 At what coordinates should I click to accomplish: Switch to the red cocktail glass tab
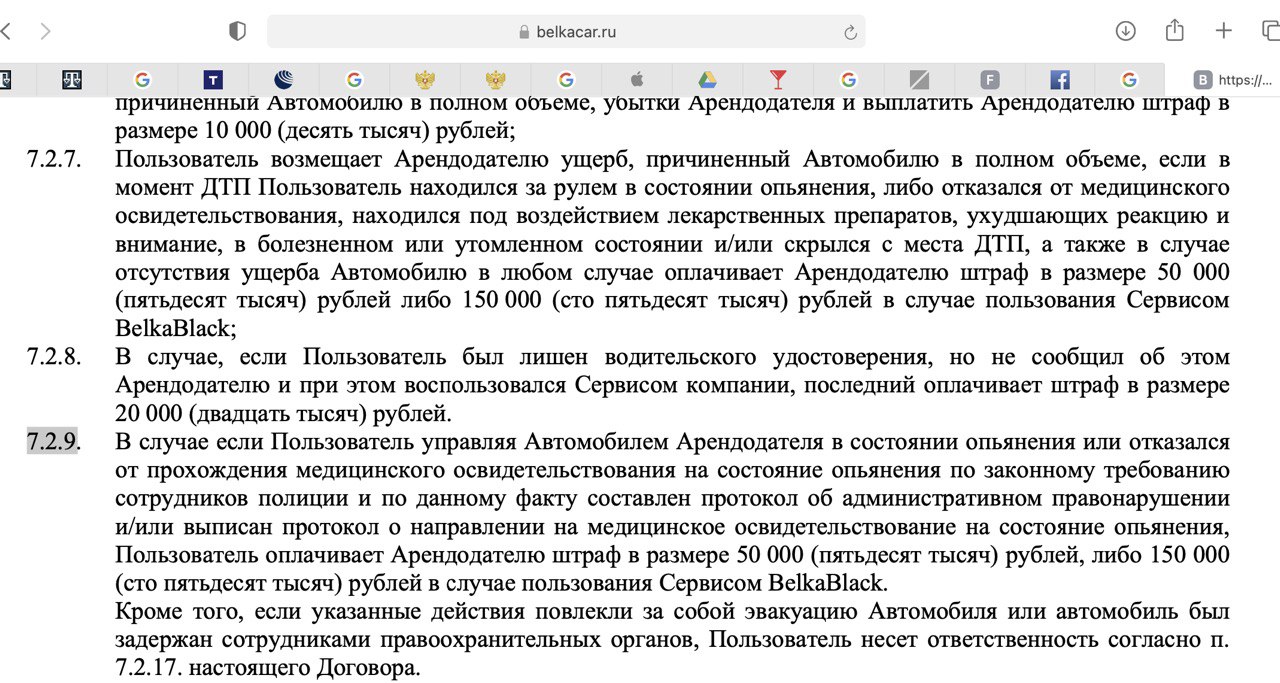coord(778,80)
